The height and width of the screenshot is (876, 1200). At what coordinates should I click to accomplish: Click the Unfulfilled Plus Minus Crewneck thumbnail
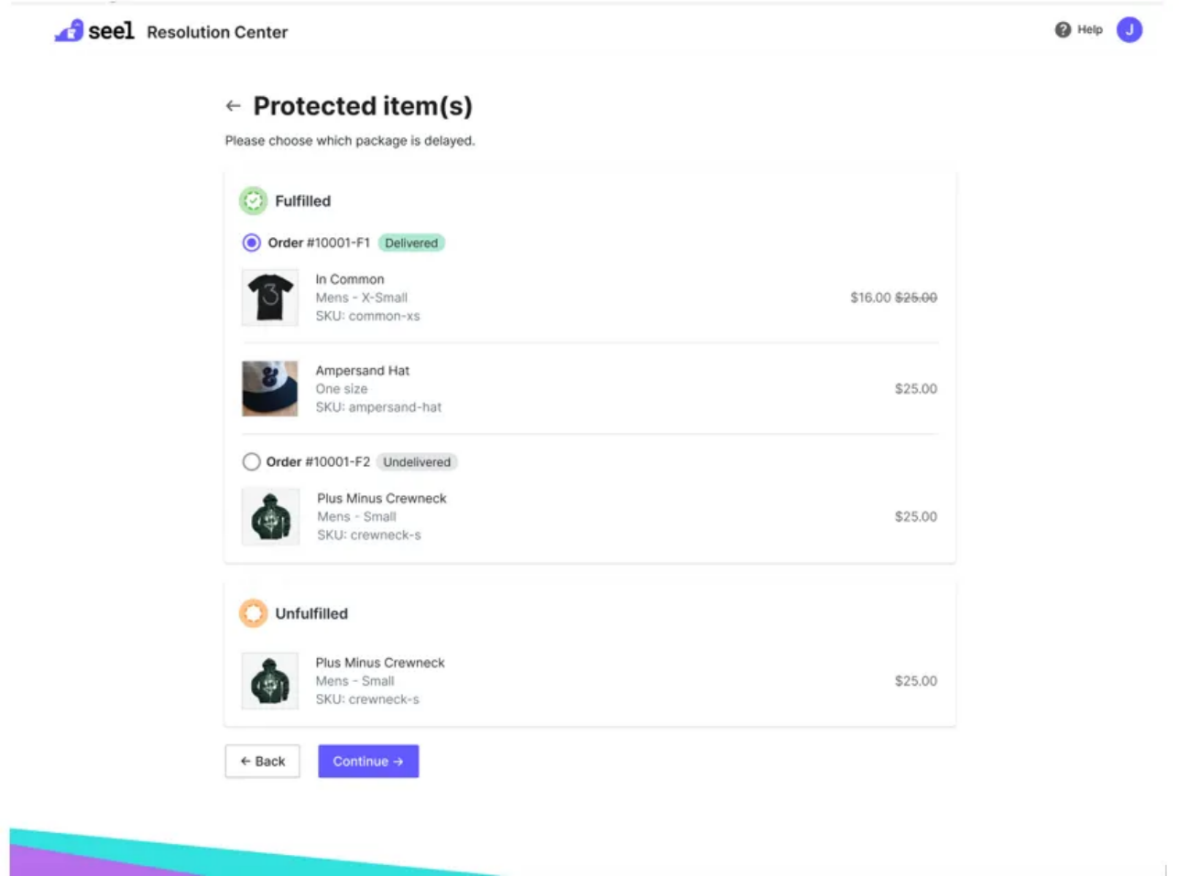point(270,681)
